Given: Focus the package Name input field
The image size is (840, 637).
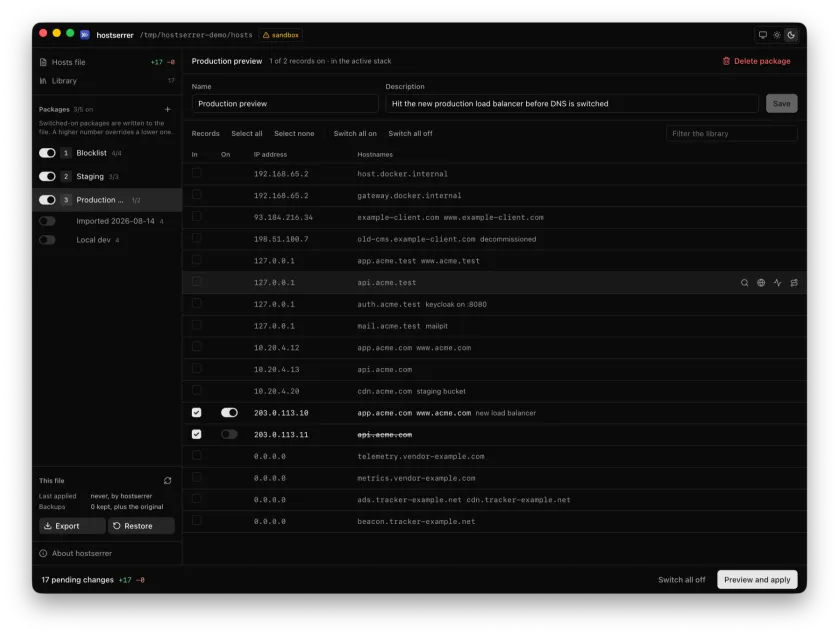Looking at the screenshot, I should (x=285, y=103).
